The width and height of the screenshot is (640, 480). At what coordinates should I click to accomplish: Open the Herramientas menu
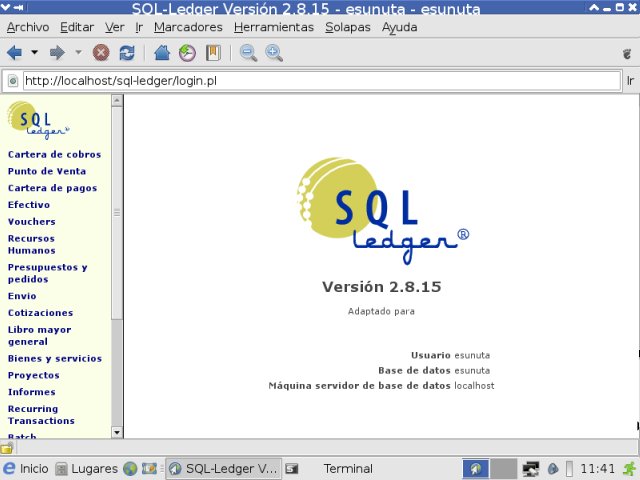pos(274,27)
